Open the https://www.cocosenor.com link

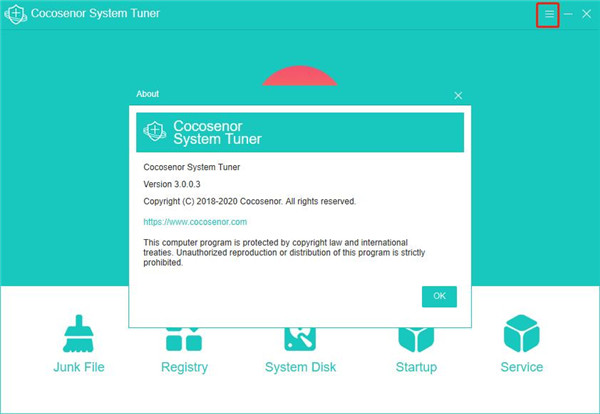pyautogui.click(x=195, y=222)
